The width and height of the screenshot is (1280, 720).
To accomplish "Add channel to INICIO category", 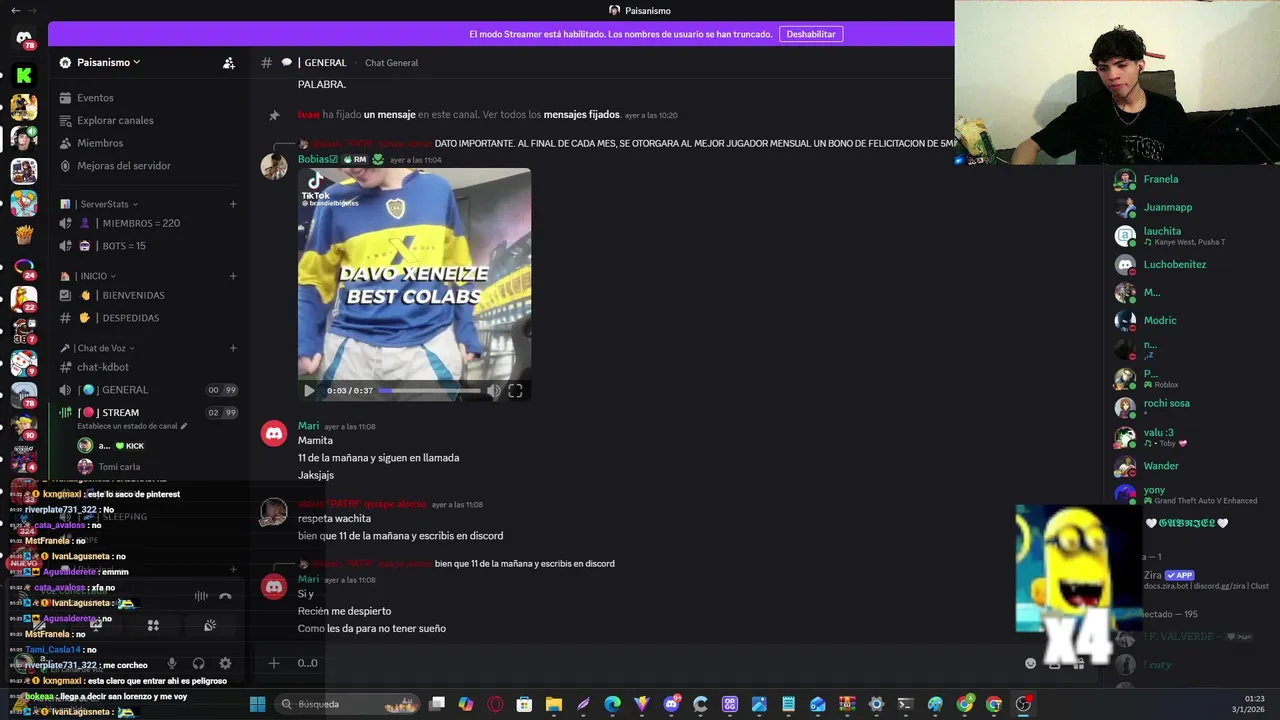I will (x=233, y=276).
